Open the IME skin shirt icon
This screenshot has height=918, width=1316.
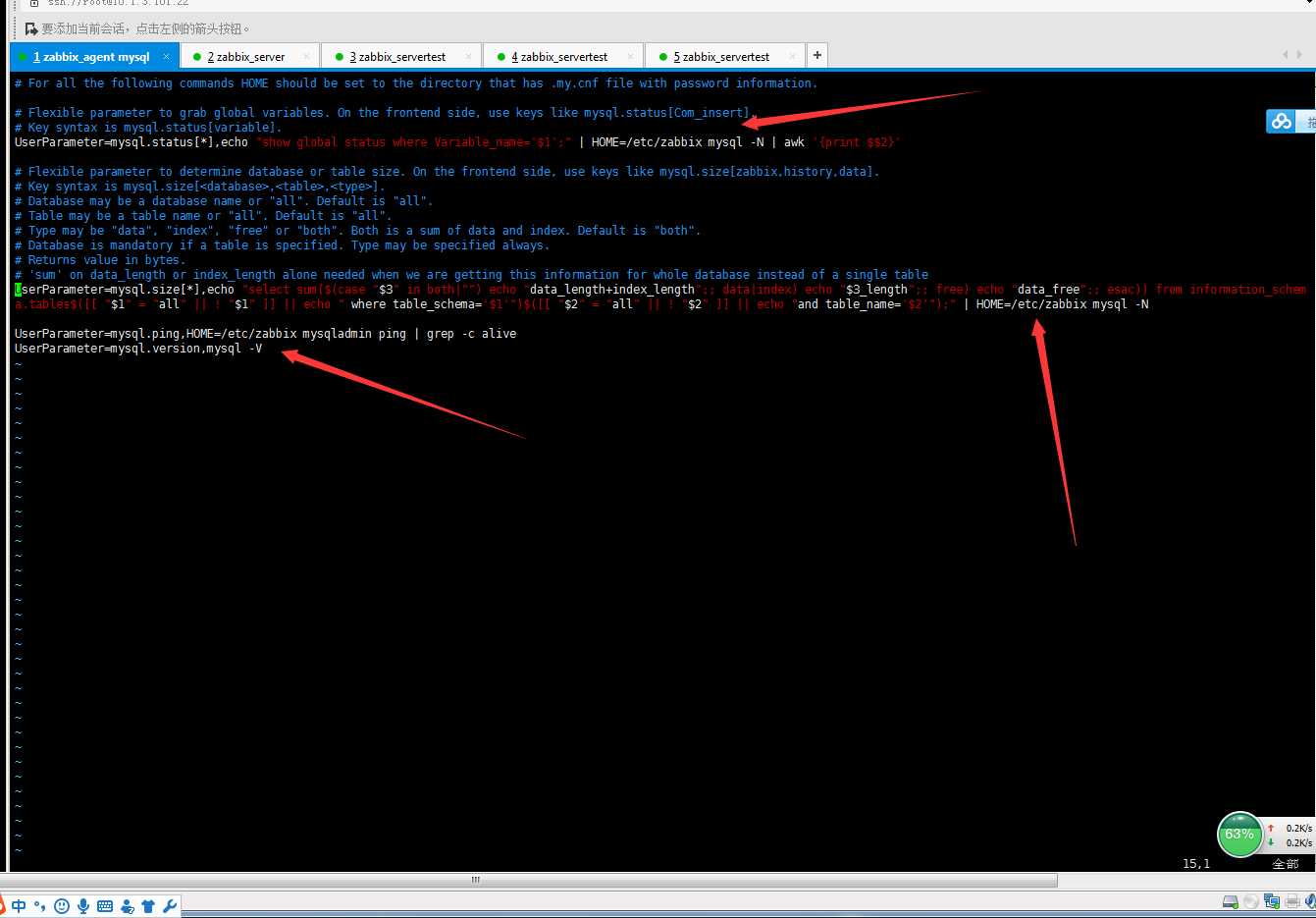point(148,906)
